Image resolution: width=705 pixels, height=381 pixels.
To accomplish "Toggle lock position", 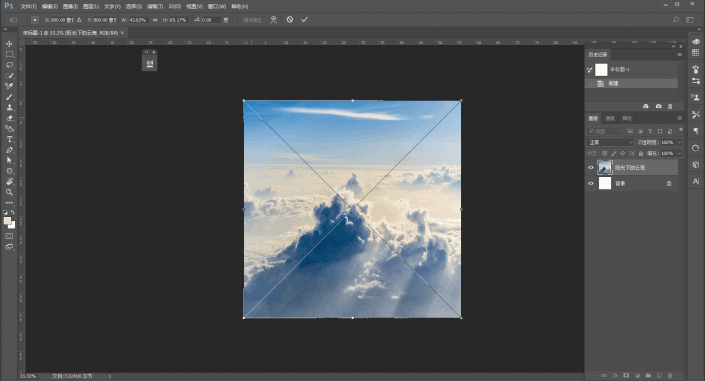I will click(x=623, y=153).
